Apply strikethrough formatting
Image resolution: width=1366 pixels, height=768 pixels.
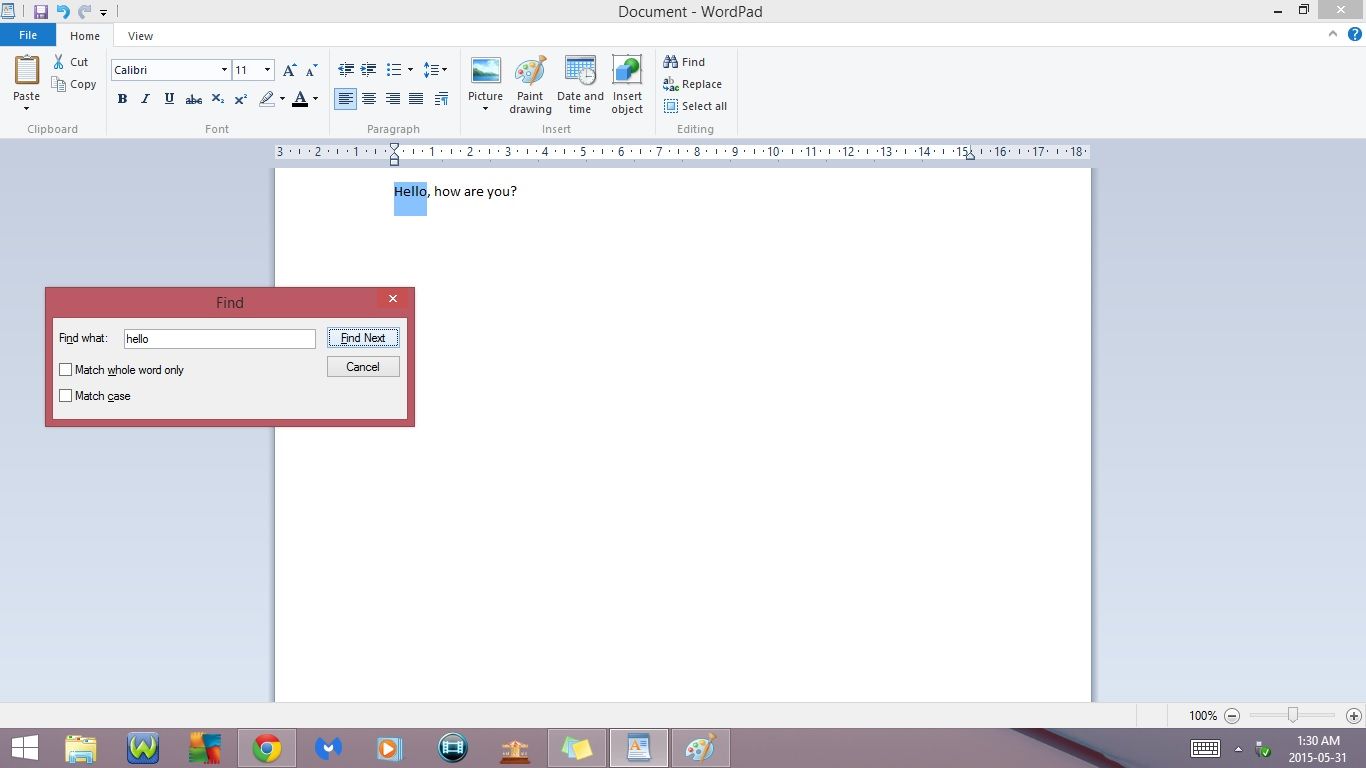point(193,99)
